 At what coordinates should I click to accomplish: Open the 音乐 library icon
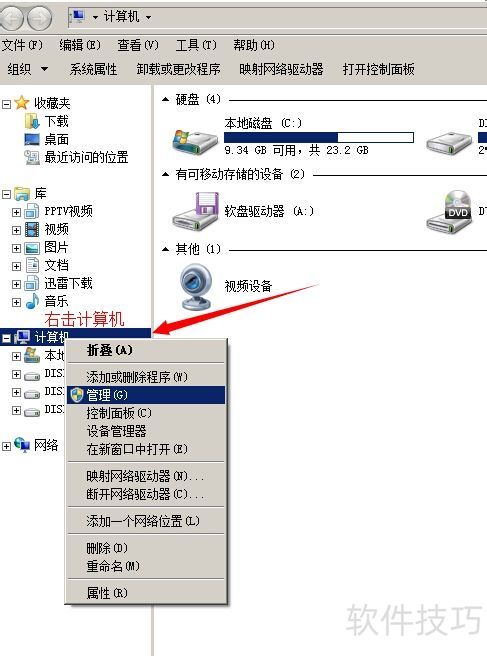(32, 301)
